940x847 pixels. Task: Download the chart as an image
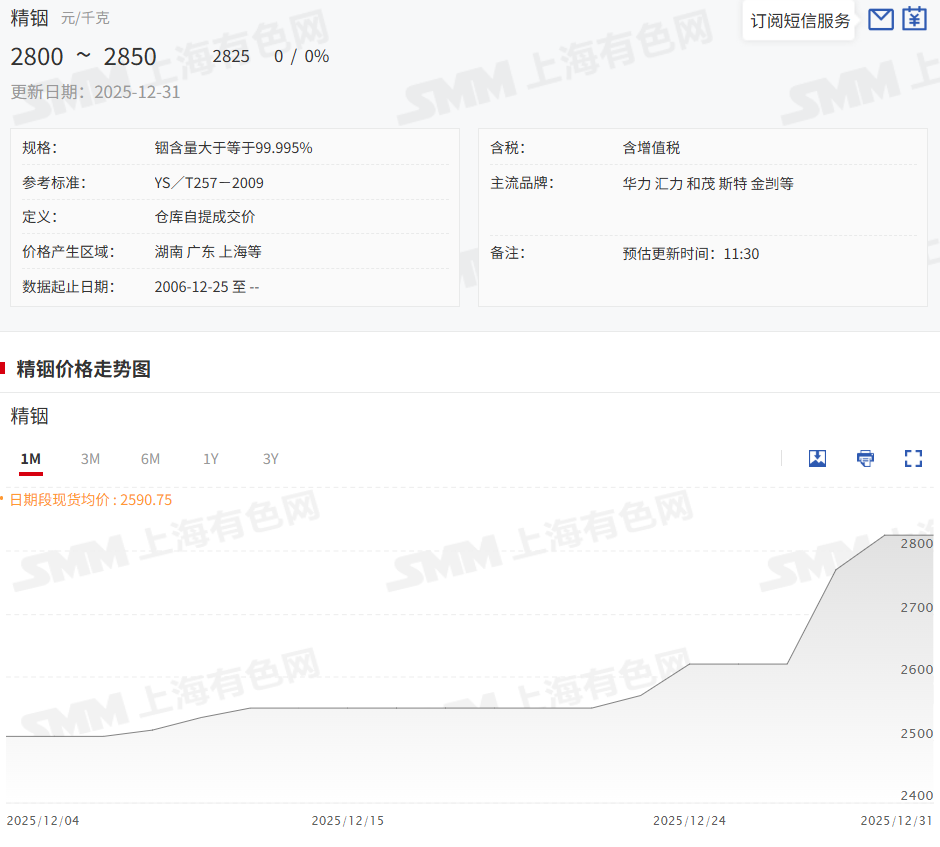(817, 458)
